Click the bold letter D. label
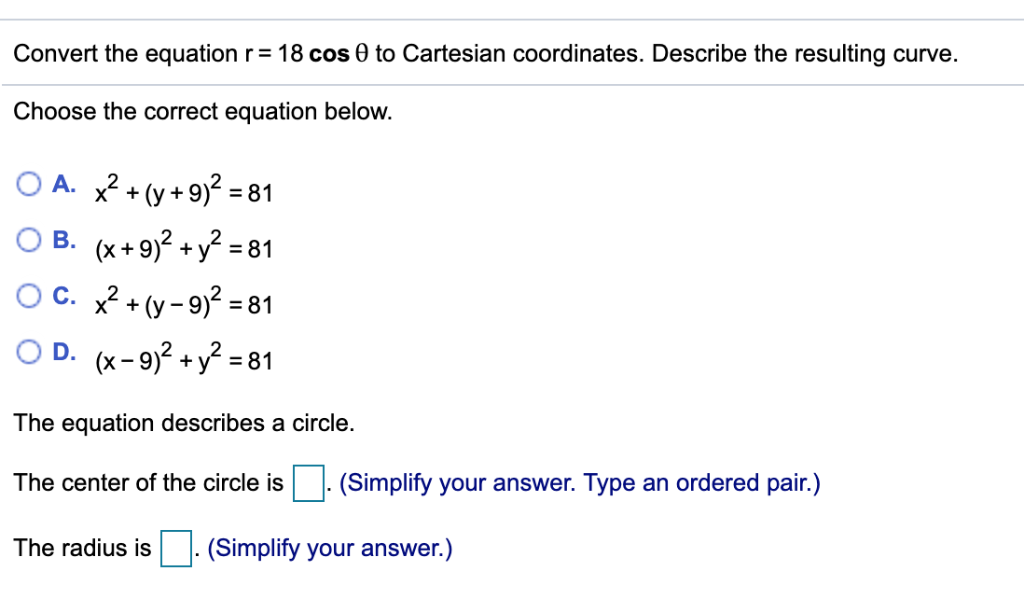 (x=62, y=351)
